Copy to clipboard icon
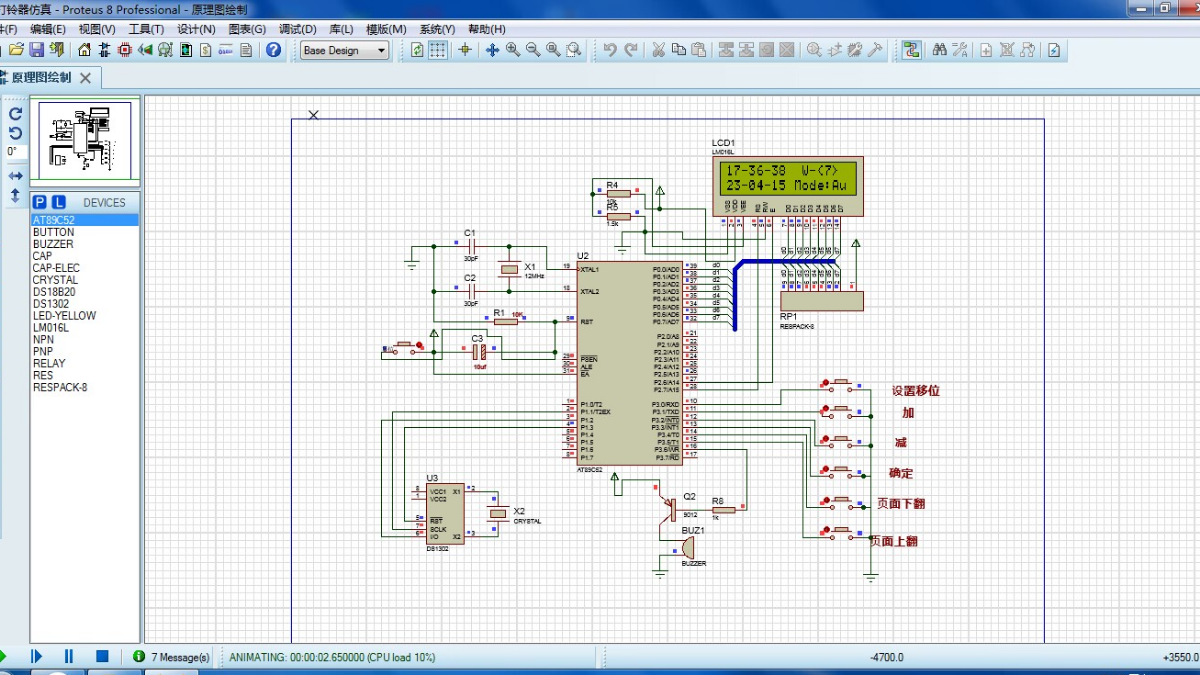Image resolution: width=1200 pixels, height=675 pixels. [x=678, y=50]
